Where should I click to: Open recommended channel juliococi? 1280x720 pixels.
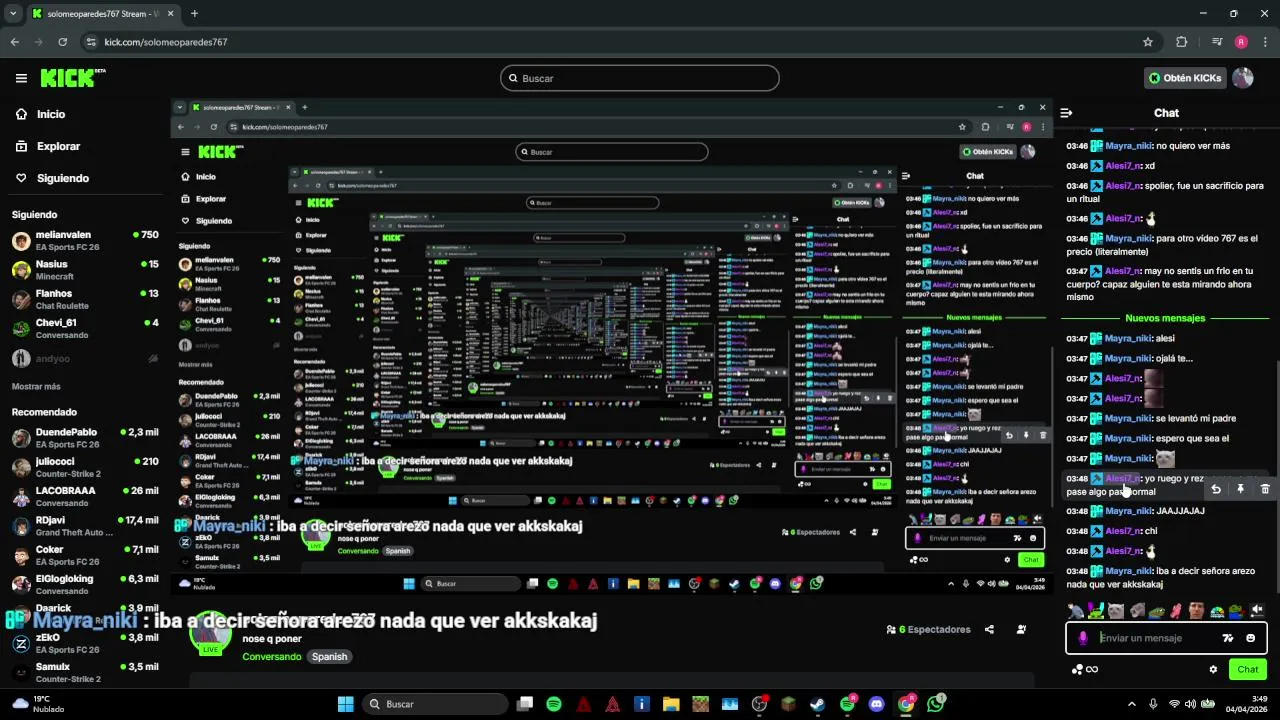click(x=85, y=467)
